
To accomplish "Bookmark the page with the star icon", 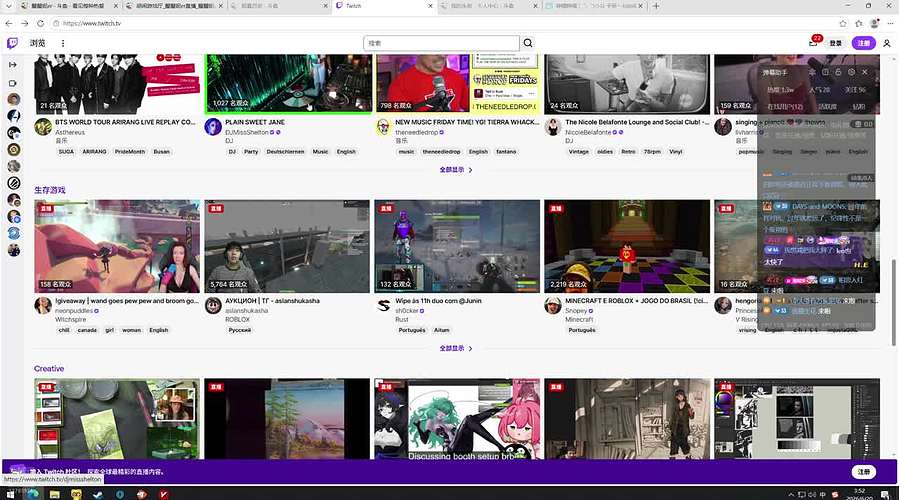I will point(842,24).
